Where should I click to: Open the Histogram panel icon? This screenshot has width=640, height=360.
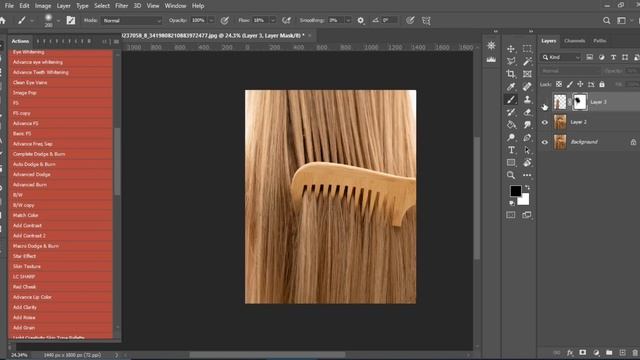[x=491, y=60]
